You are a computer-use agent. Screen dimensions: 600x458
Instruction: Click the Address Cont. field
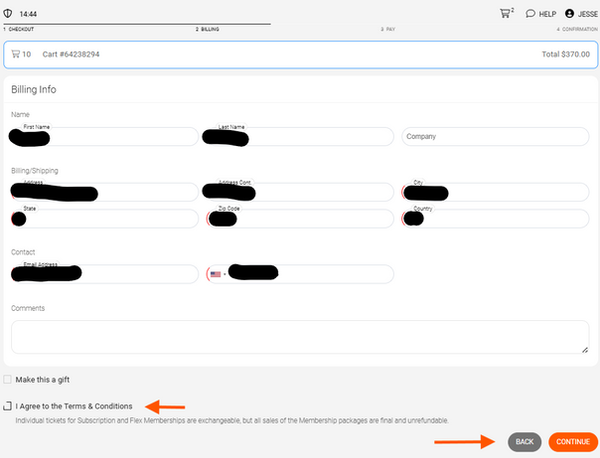(299, 192)
